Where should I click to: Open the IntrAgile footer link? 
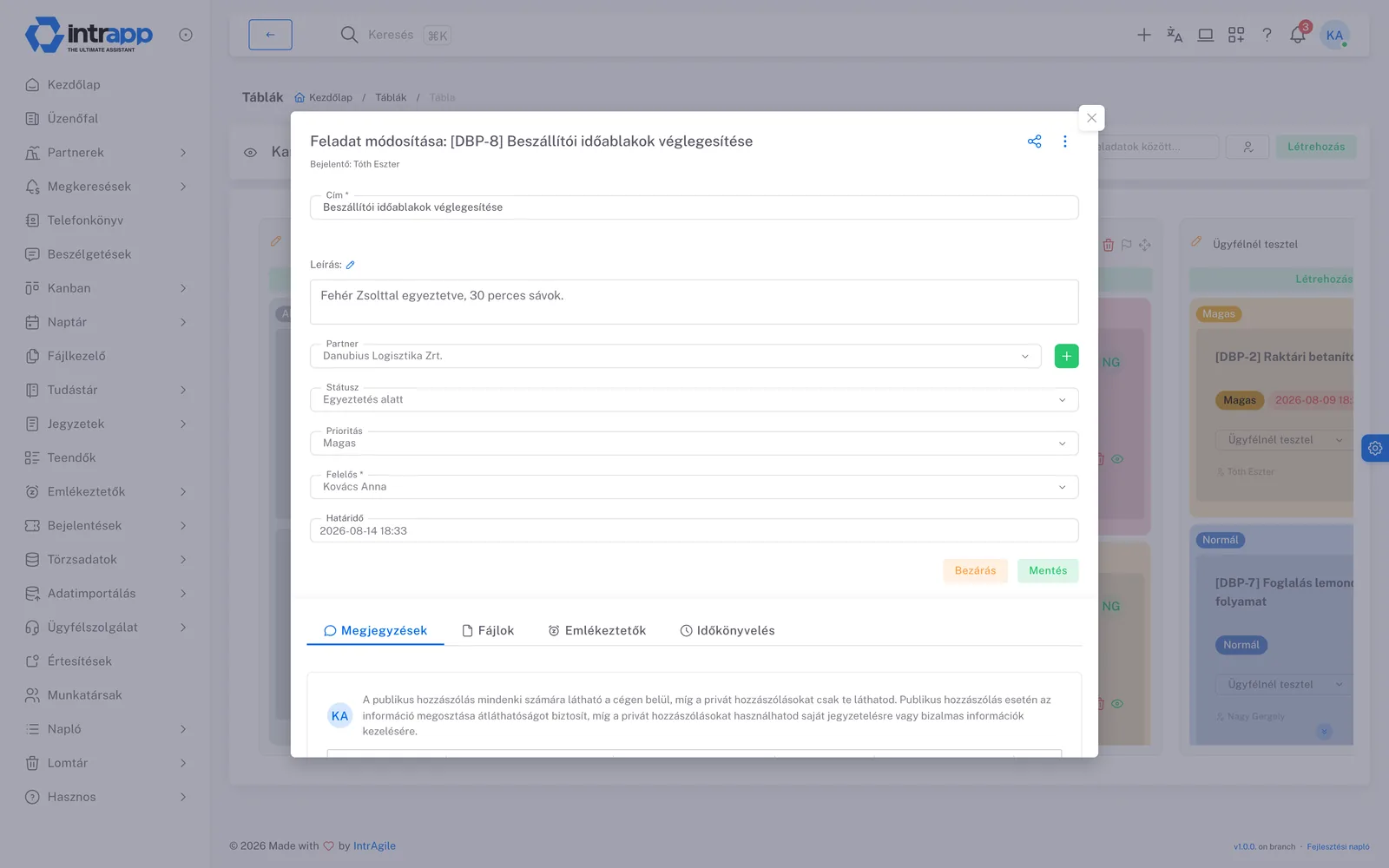[x=374, y=845]
